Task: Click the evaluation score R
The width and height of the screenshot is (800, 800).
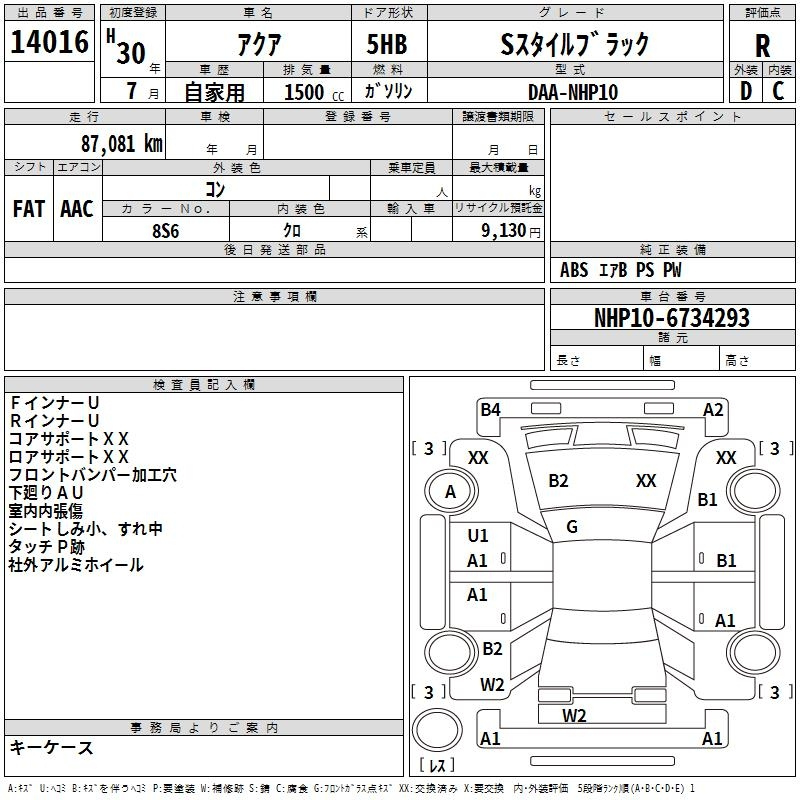Action: (762, 46)
